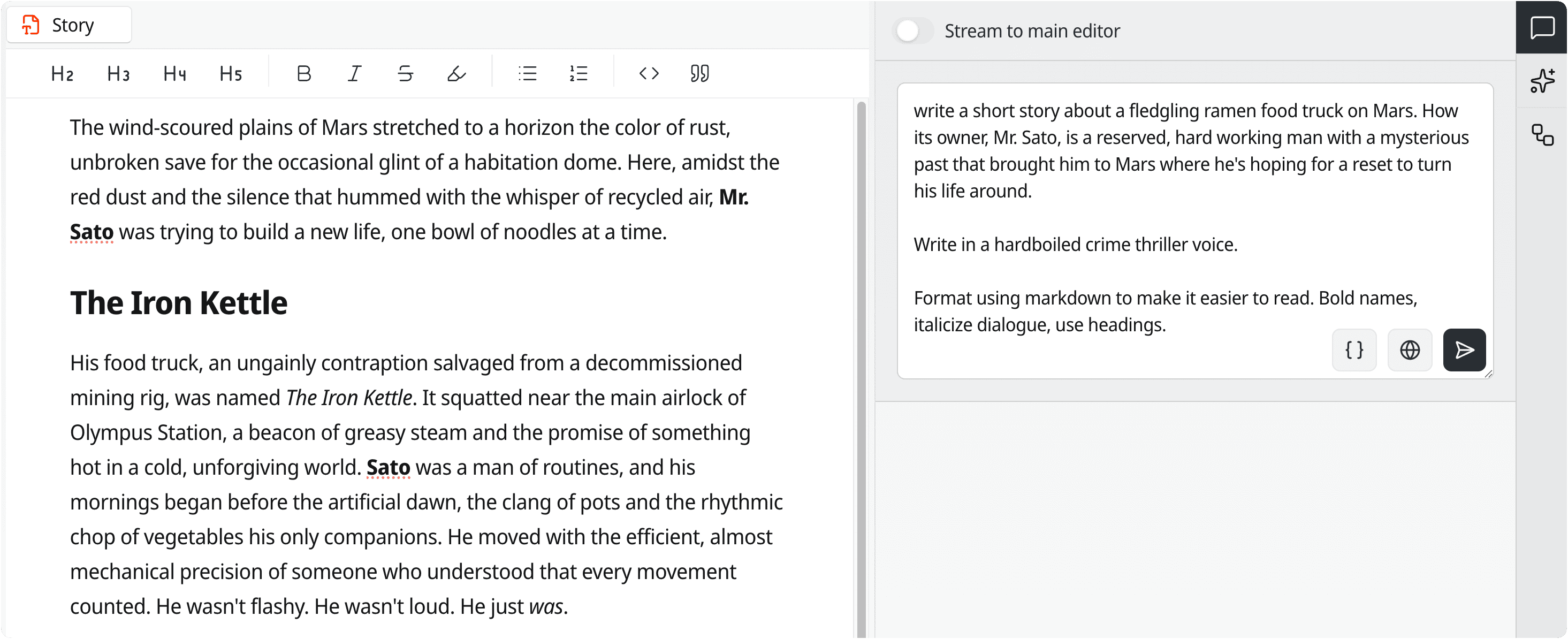Viewport: 1568px width, 639px height.
Task: Apply Heading 2 formatting
Action: (x=62, y=73)
